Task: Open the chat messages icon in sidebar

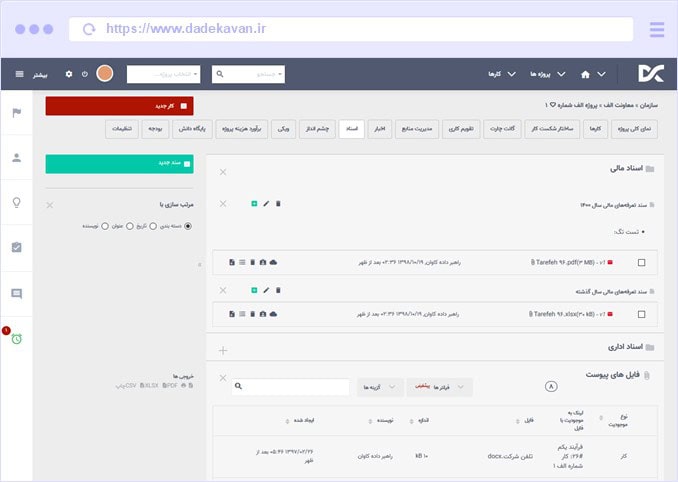Action: (16, 293)
